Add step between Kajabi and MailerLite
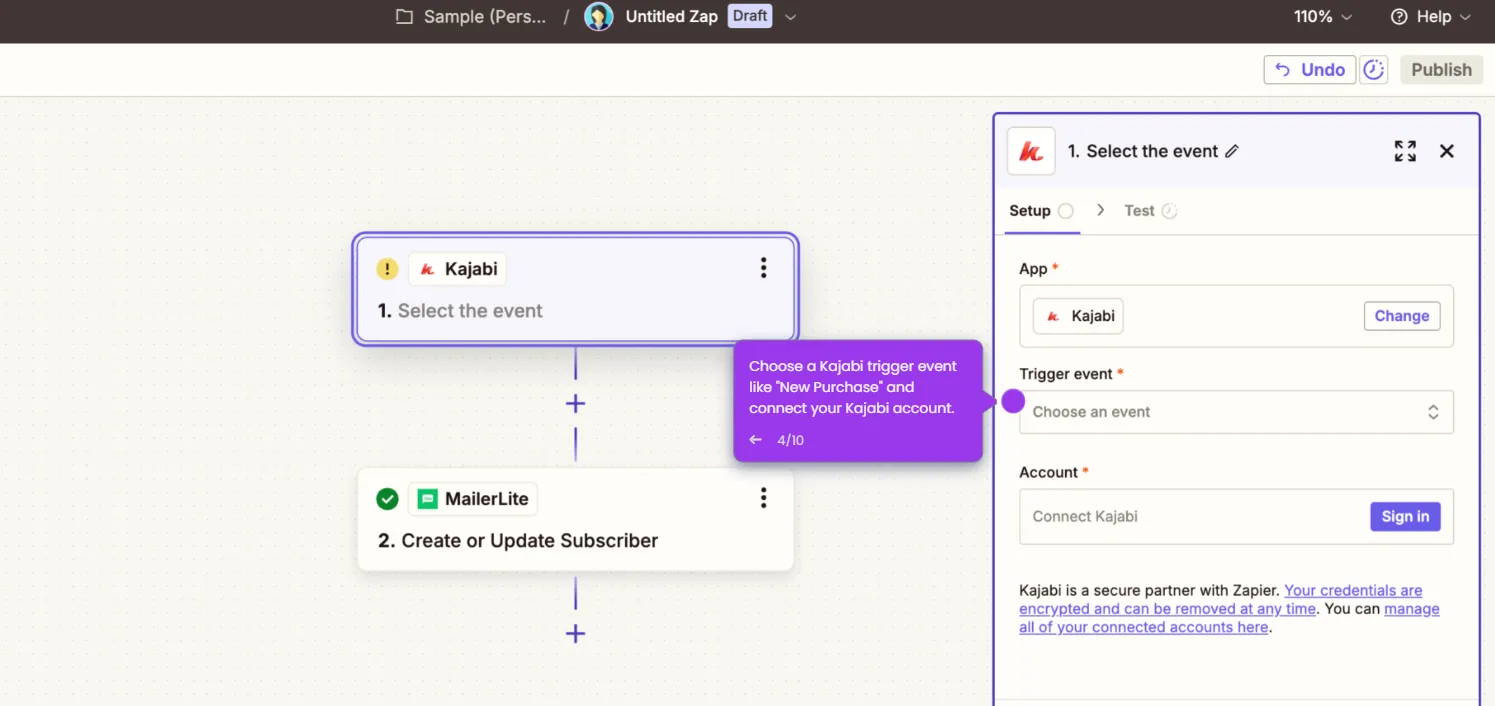The width and height of the screenshot is (1495, 706). click(x=575, y=404)
